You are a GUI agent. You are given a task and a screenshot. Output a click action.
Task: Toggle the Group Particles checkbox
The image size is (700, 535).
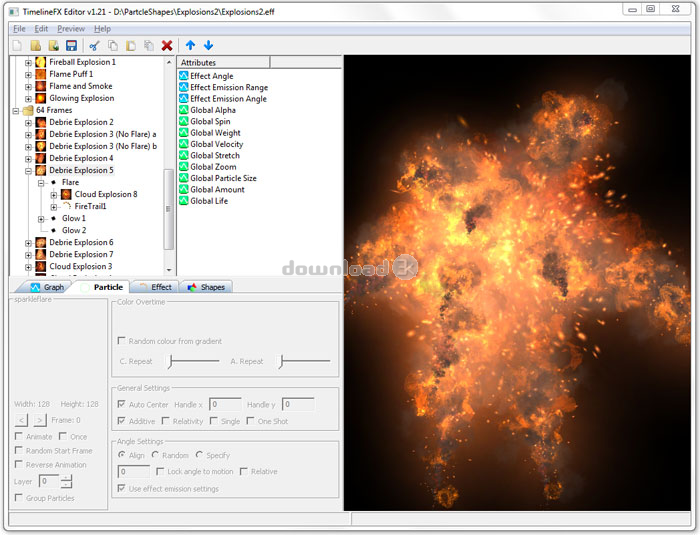tap(19, 497)
